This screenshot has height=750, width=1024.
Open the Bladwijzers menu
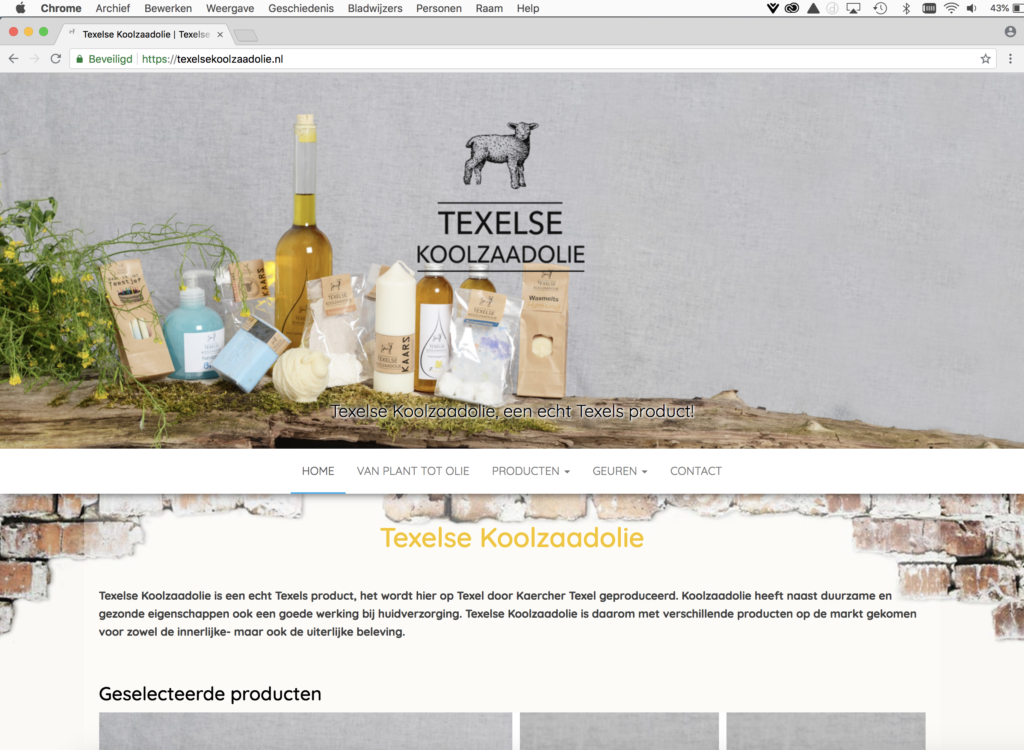(x=375, y=8)
